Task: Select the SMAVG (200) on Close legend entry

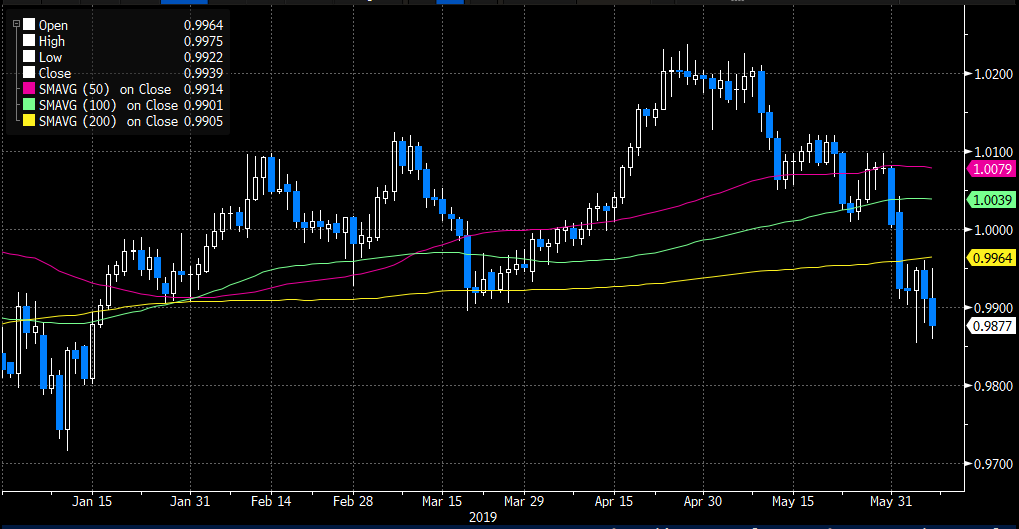Action: click(x=109, y=122)
